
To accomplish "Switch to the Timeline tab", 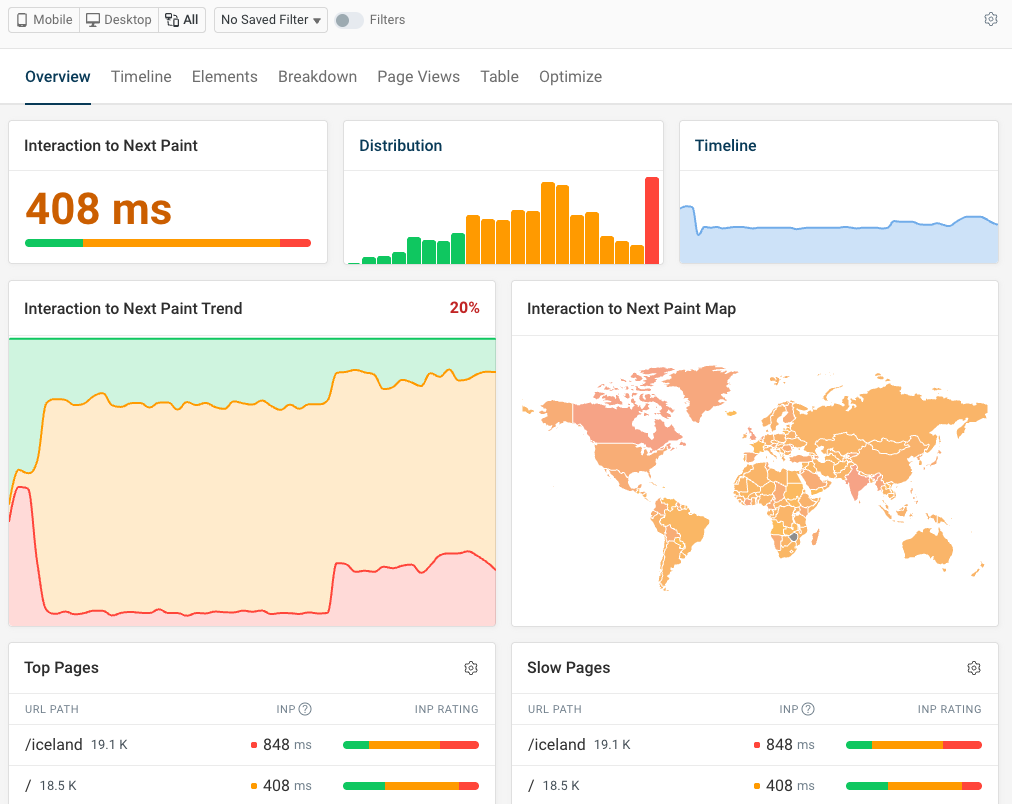I will click(141, 76).
